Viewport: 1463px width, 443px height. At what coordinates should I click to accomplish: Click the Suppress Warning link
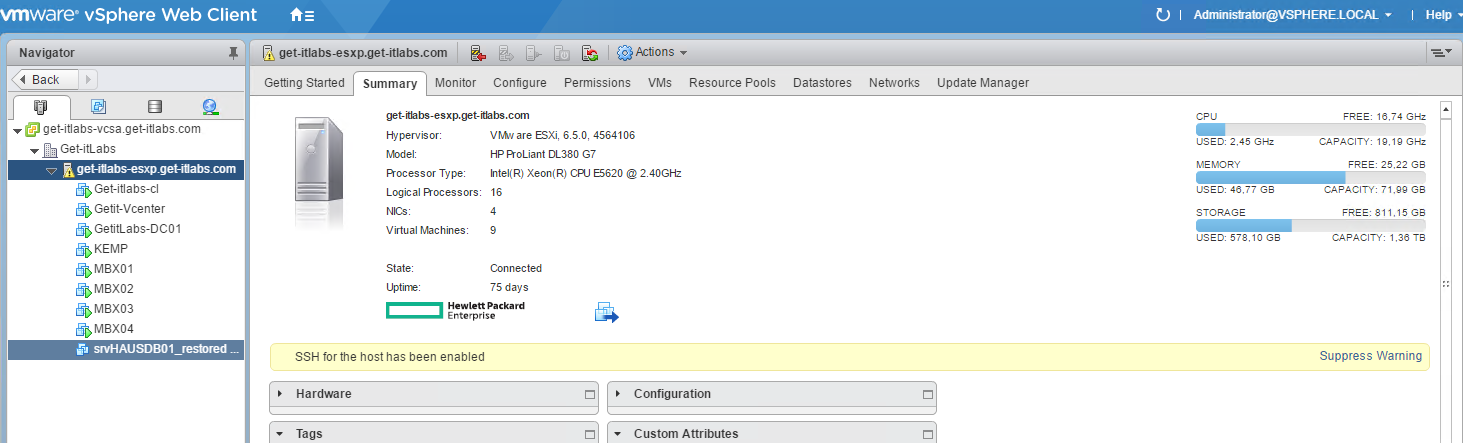(x=1370, y=356)
